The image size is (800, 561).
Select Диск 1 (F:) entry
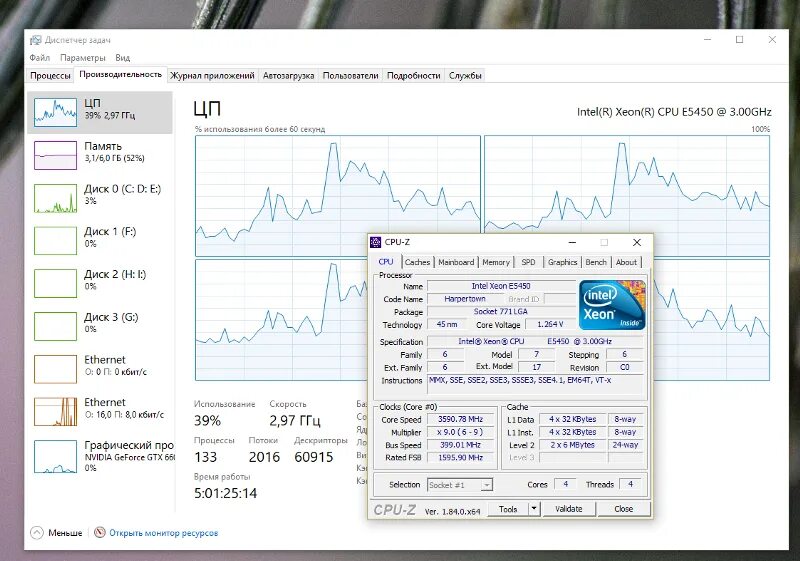(101, 241)
